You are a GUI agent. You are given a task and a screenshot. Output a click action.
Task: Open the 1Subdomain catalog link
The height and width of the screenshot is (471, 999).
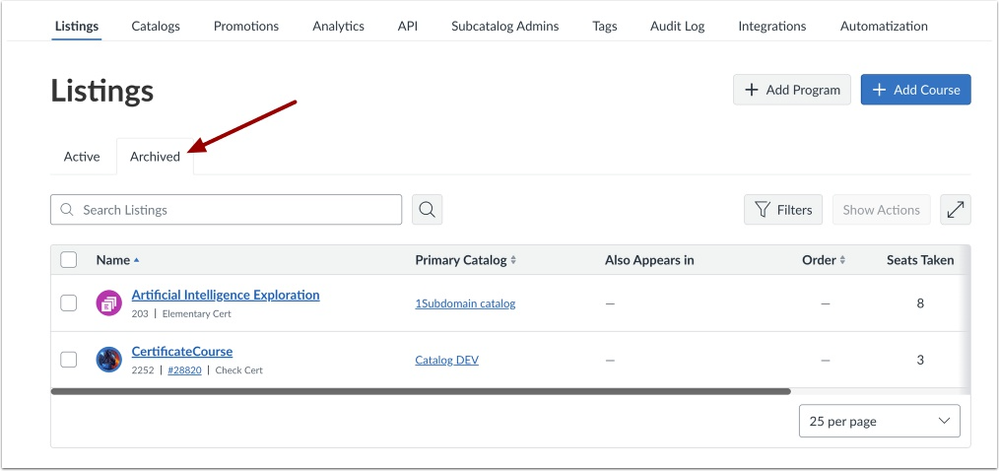tap(465, 304)
